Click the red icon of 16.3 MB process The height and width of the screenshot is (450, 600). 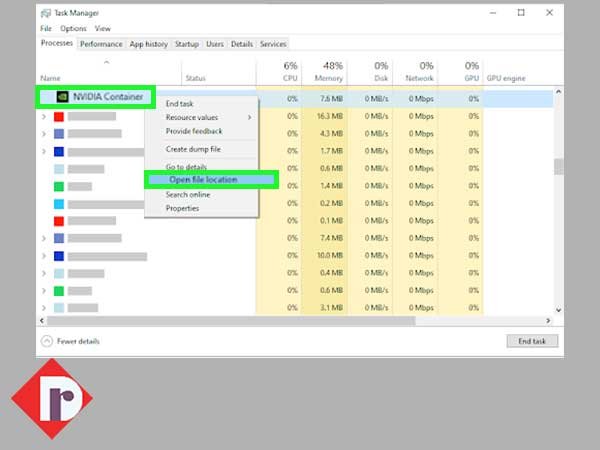pos(59,116)
